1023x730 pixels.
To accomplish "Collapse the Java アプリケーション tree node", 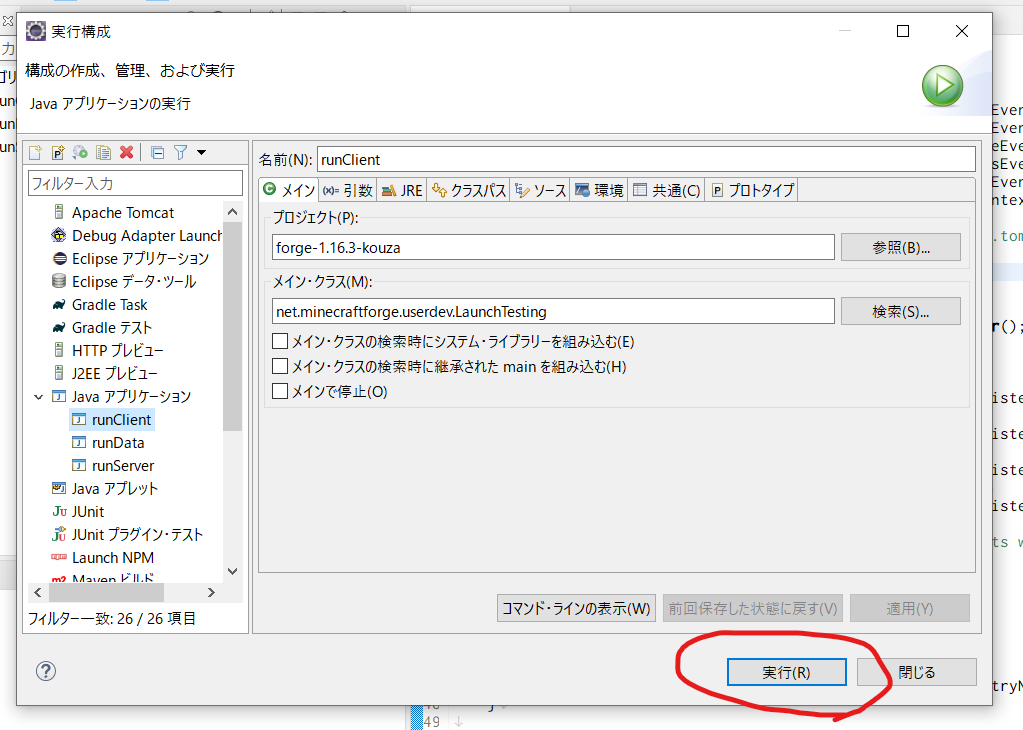I will [x=38, y=397].
